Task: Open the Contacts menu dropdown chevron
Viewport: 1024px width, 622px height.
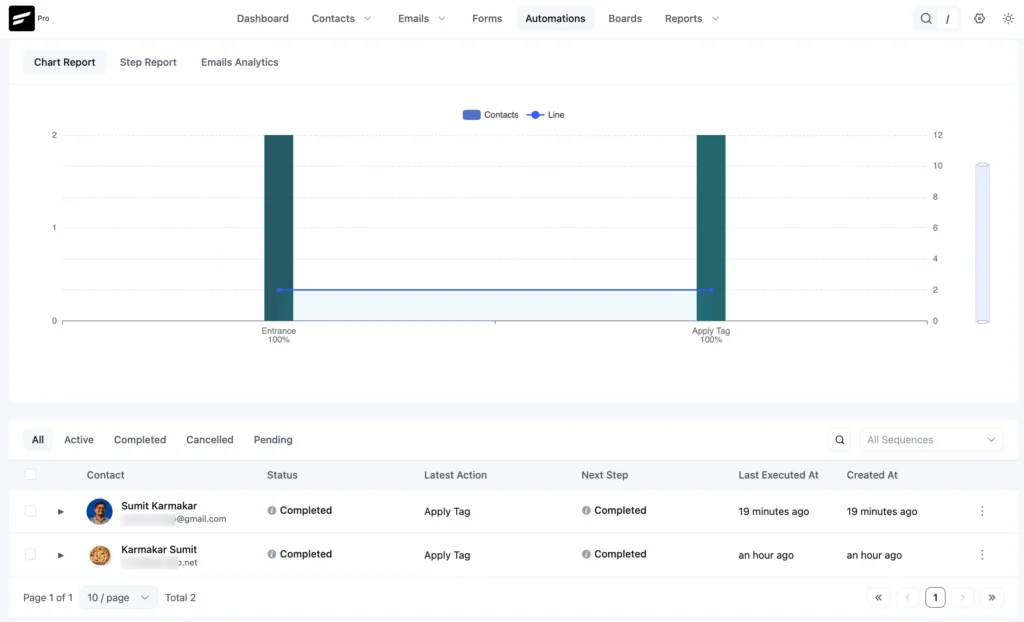Action: click(368, 18)
